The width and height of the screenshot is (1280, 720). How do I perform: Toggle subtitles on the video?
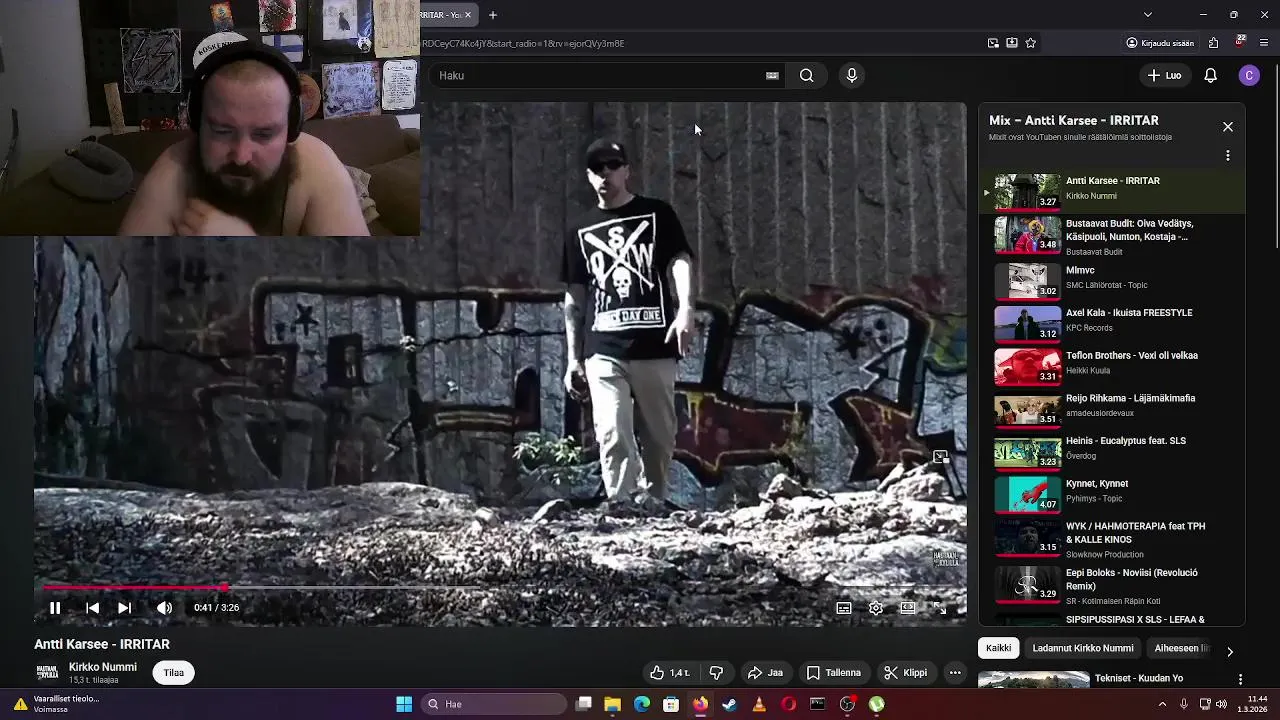(844, 608)
